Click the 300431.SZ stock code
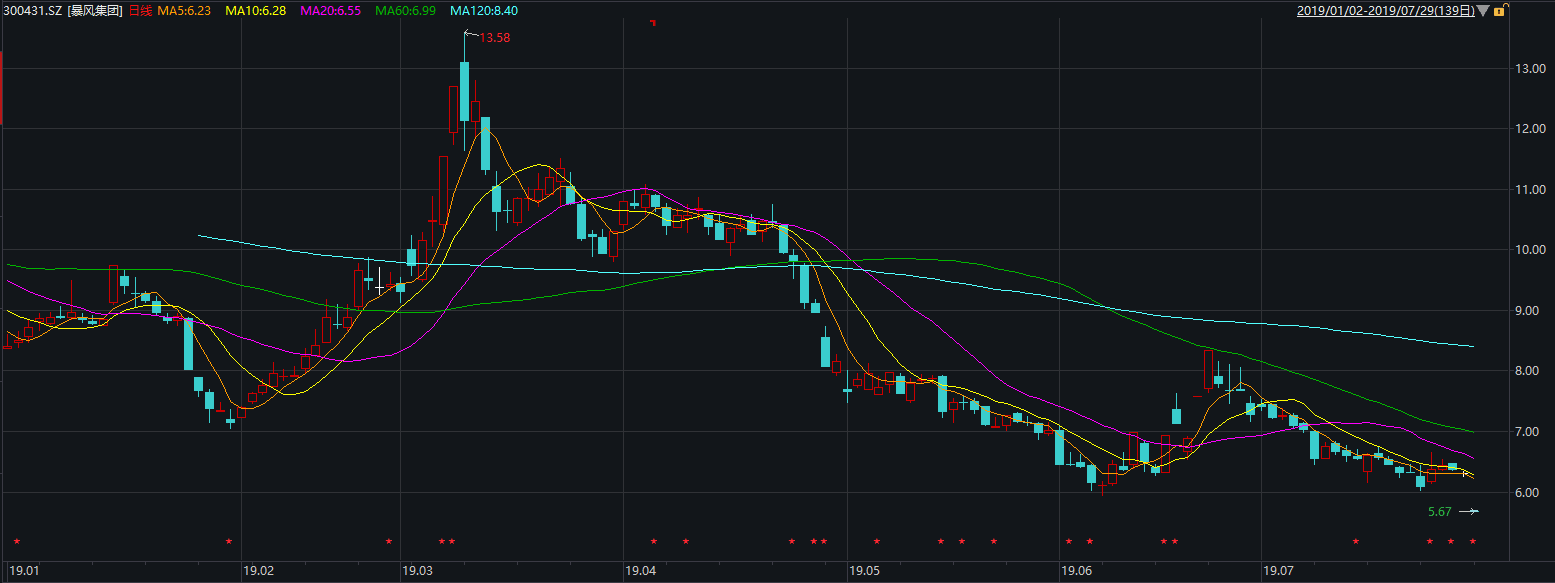This screenshot has width=1555, height=583. coord(32,11)
